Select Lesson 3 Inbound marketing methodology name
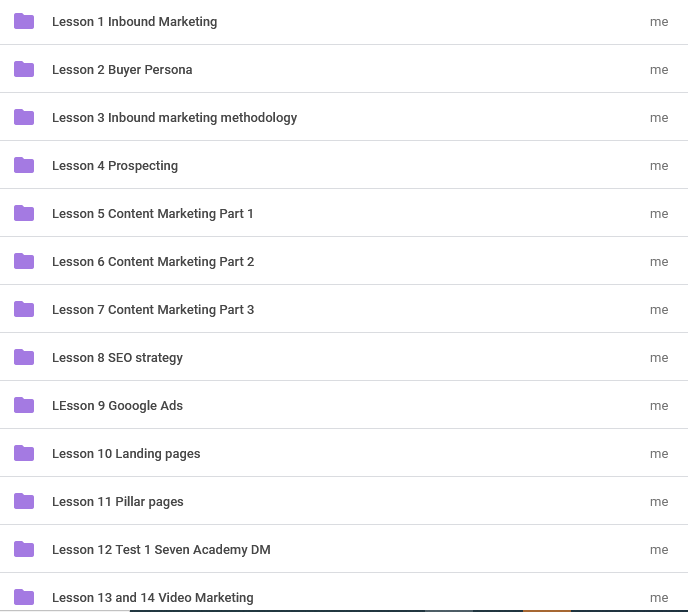Image resolution: width=688 pixels, height=612 pixels. point(174,117)
